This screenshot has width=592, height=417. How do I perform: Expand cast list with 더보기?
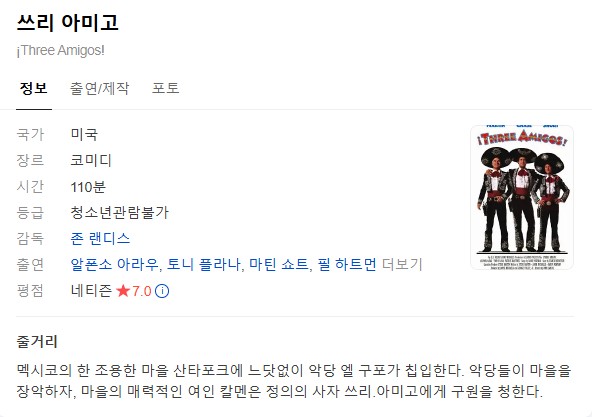point(402,264)
